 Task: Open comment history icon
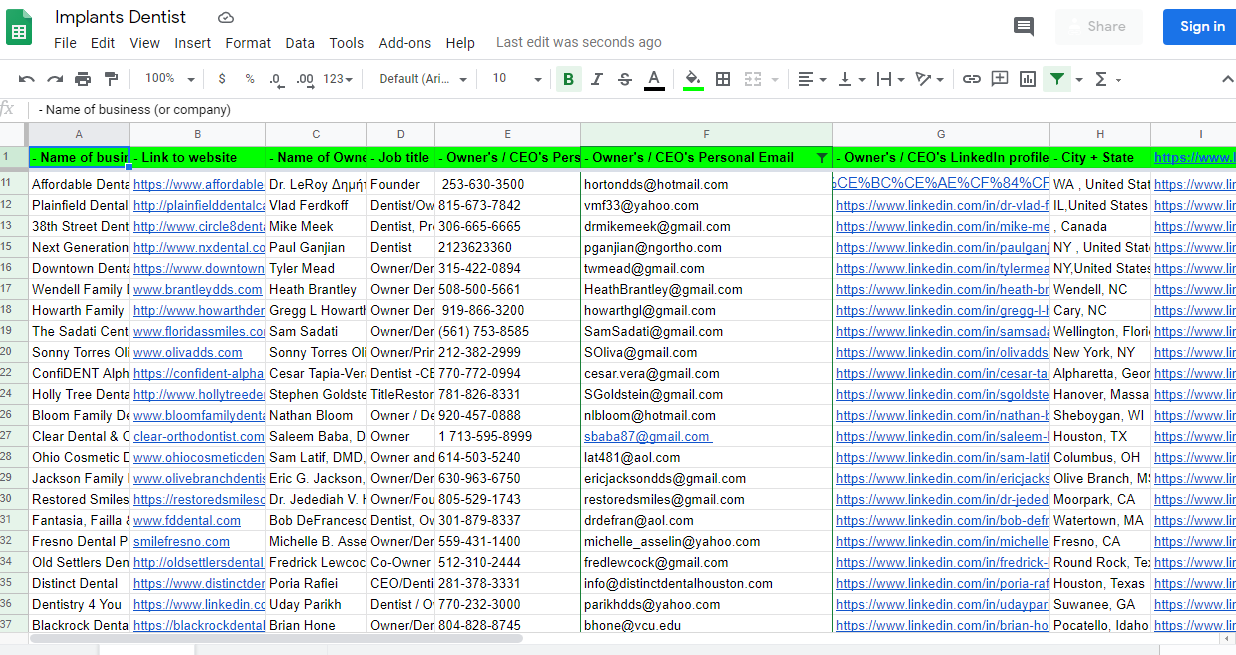[x=1024, y=27]
